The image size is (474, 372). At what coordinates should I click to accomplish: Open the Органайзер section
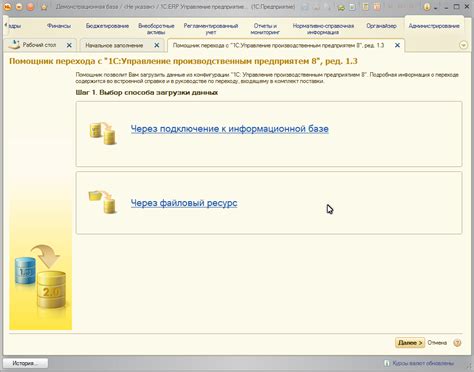click(381, 26)
